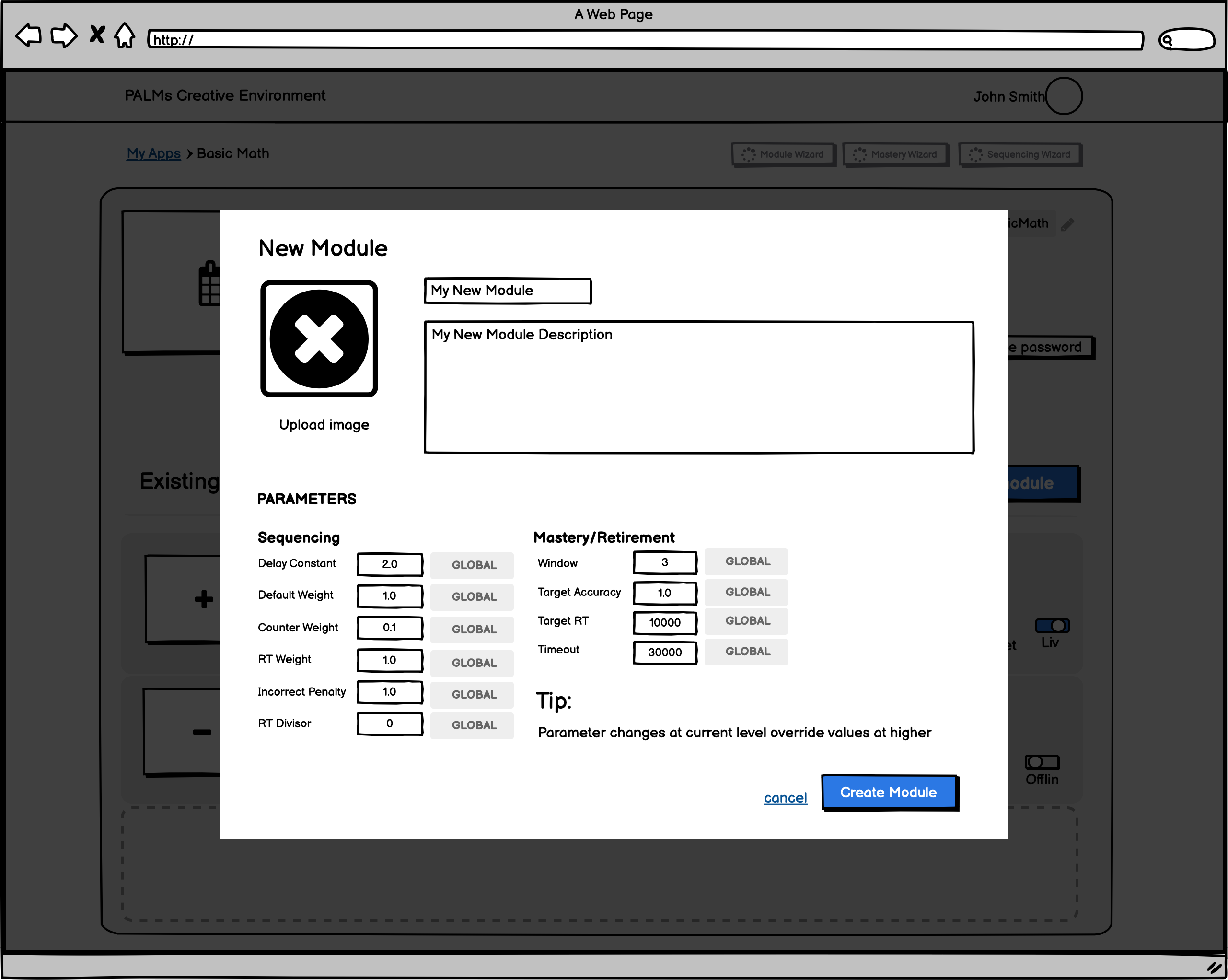Click the browser search box magnifier
1228x980 pixels.
coord(1168,40)
